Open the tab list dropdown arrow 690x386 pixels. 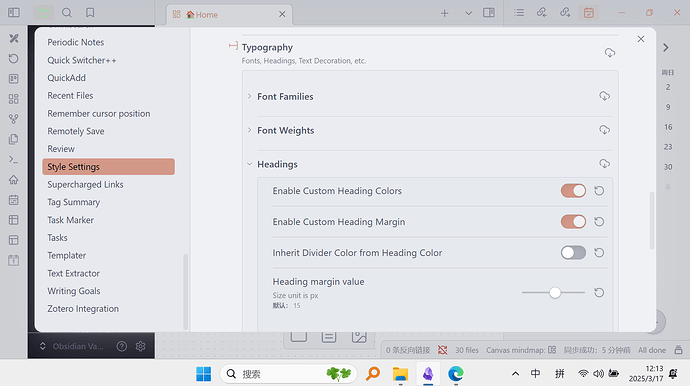(469, 13)
